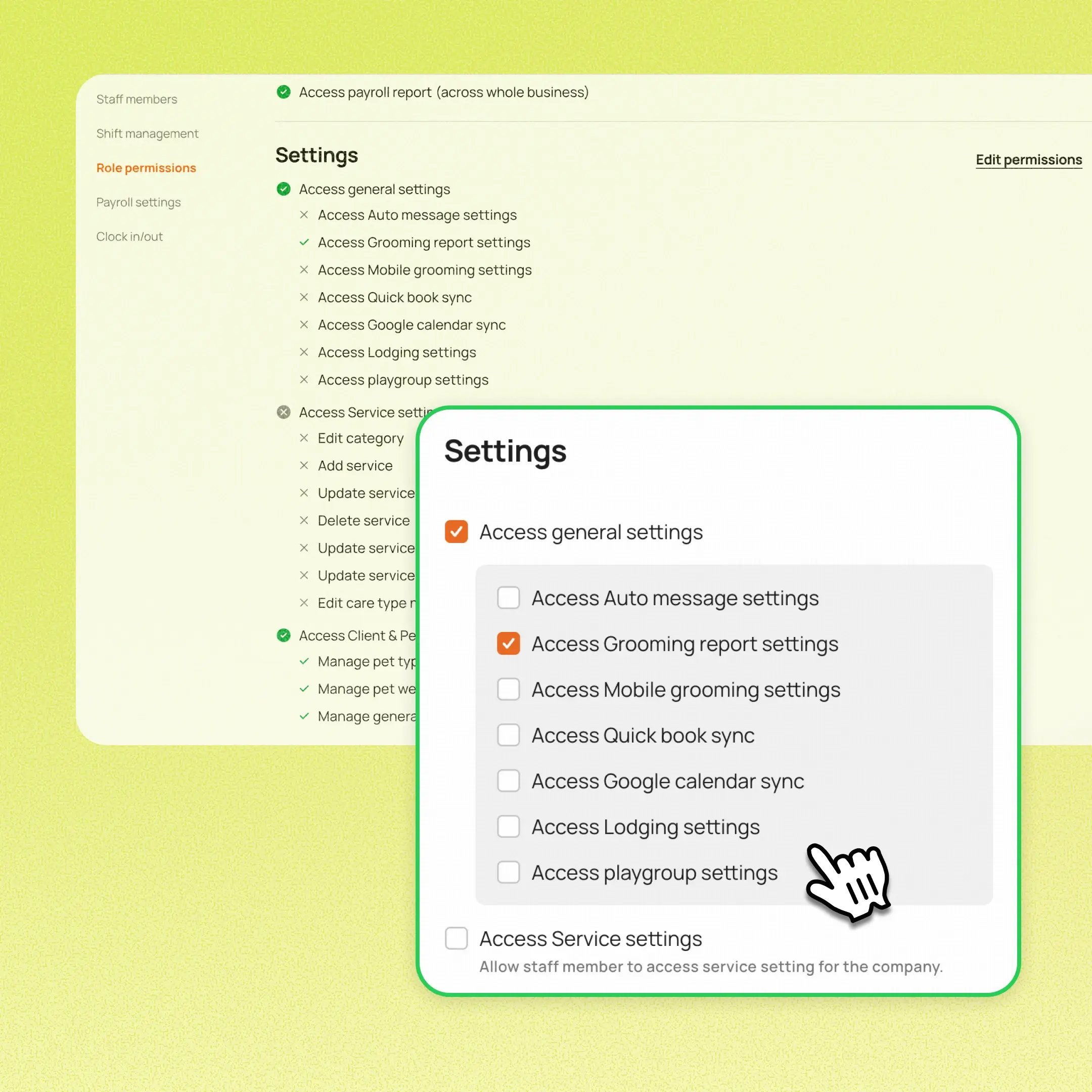Viewport: 1092px width, 1092px height.
Task: Click X mark next to Access Mobile grooming settings
Action: click(x=304, y=269)
